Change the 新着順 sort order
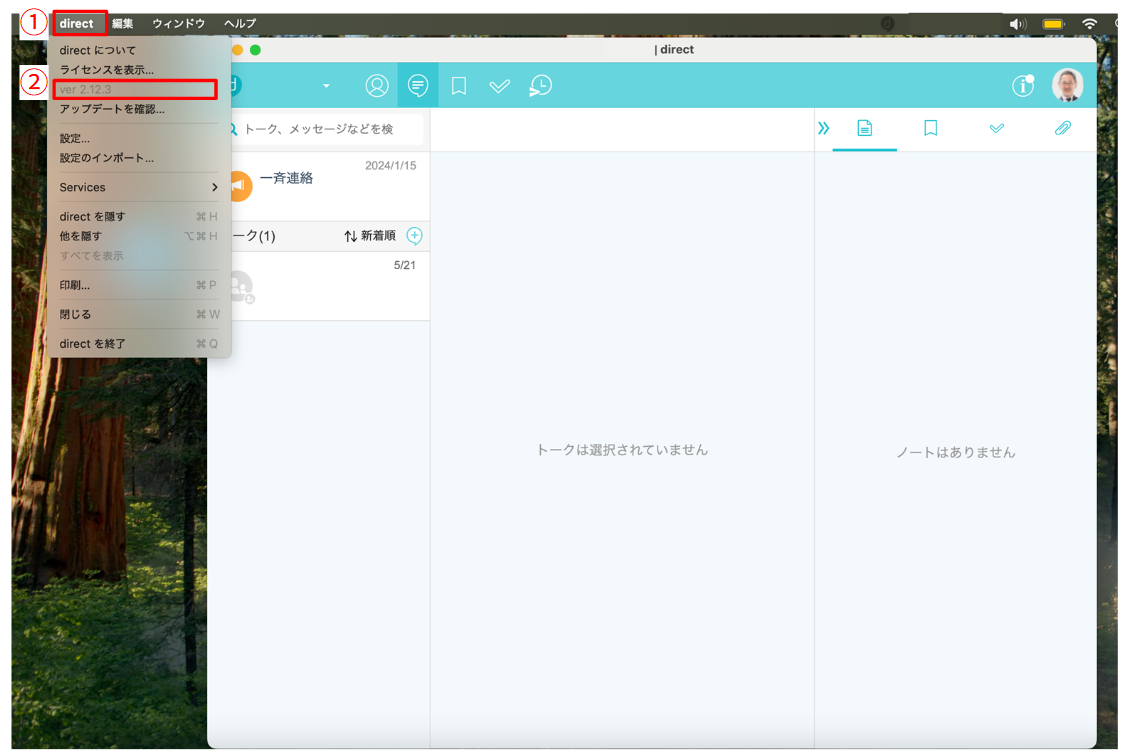 pos(370,236)
